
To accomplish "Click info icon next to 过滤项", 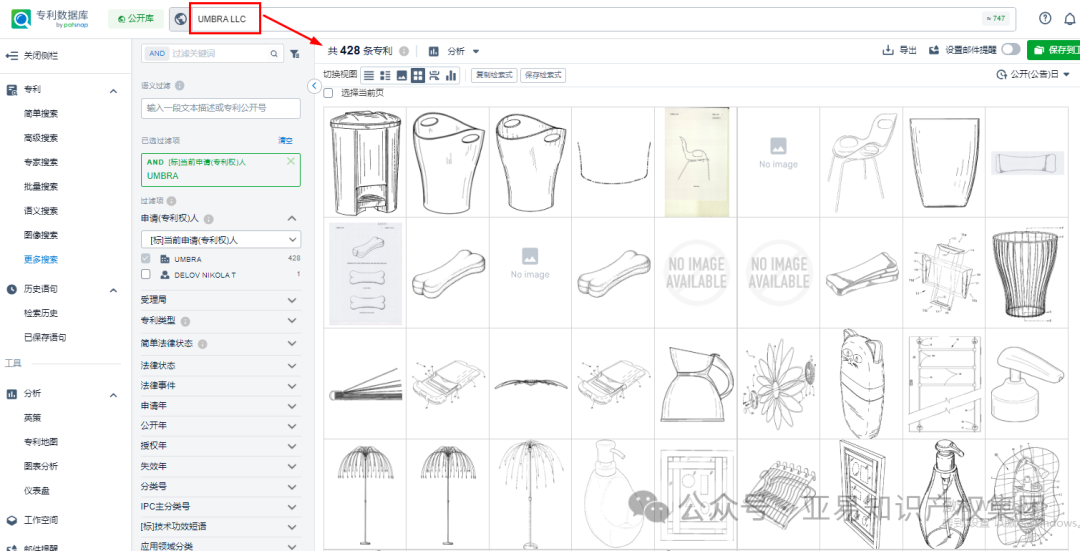I will (170, 201).
